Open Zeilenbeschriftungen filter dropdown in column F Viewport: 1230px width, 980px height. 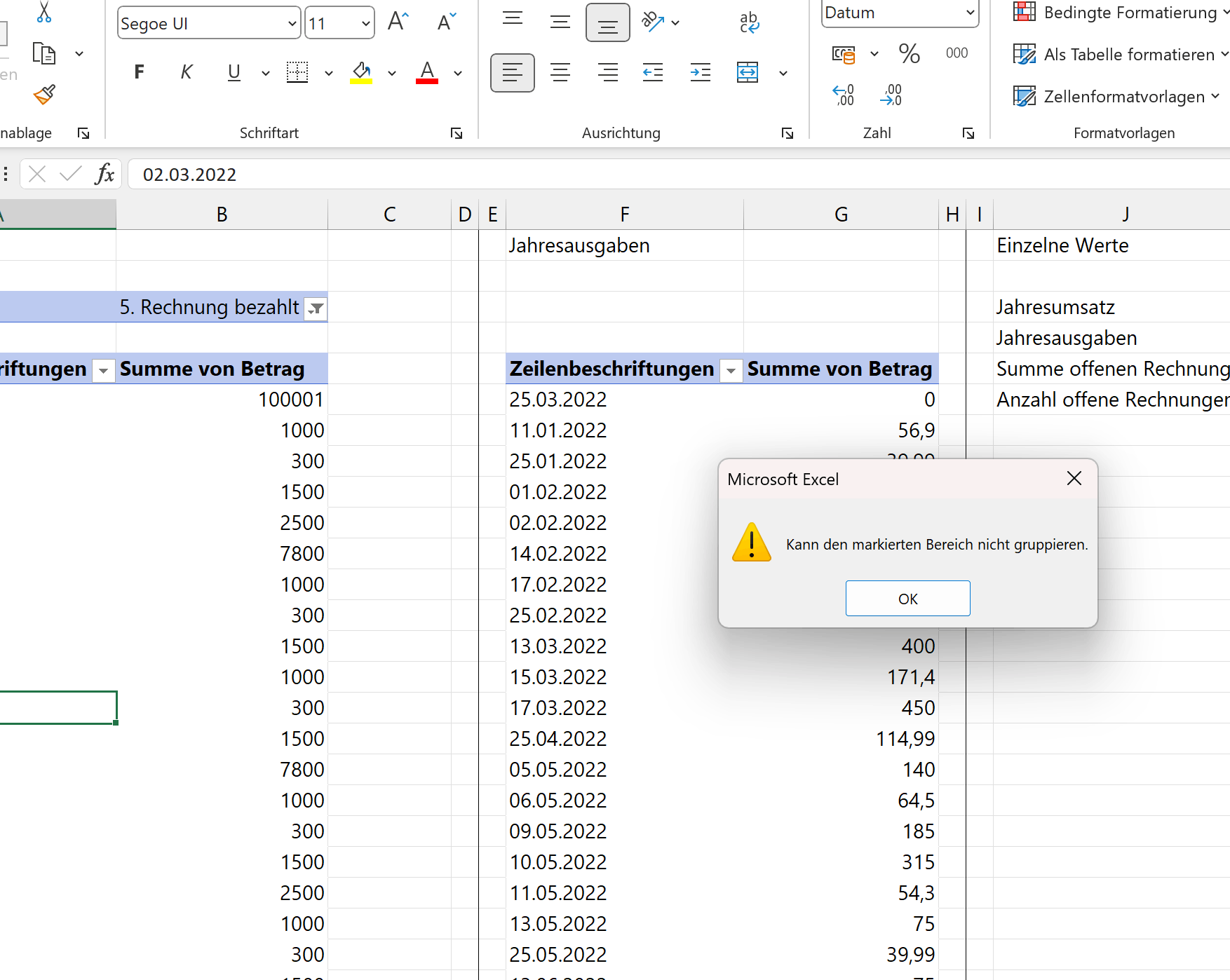coord(731,370)
